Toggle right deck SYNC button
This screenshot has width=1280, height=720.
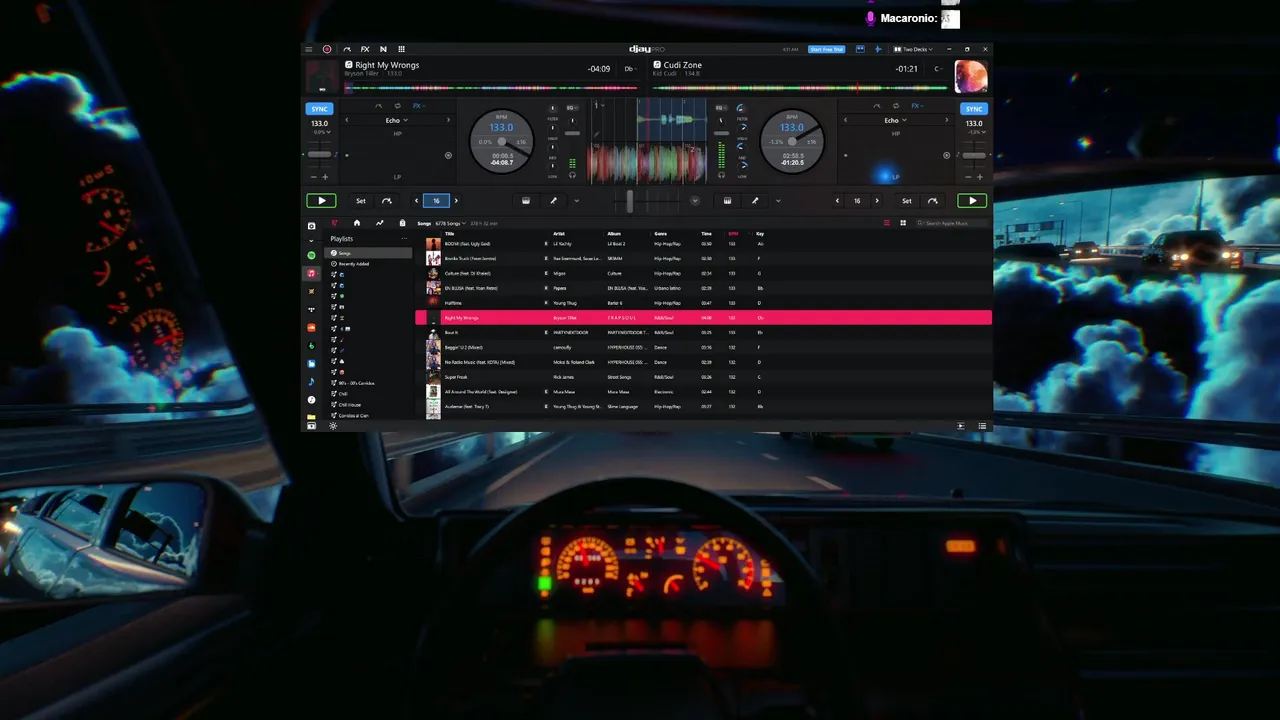pyautogui.click(x=974, y=109)
